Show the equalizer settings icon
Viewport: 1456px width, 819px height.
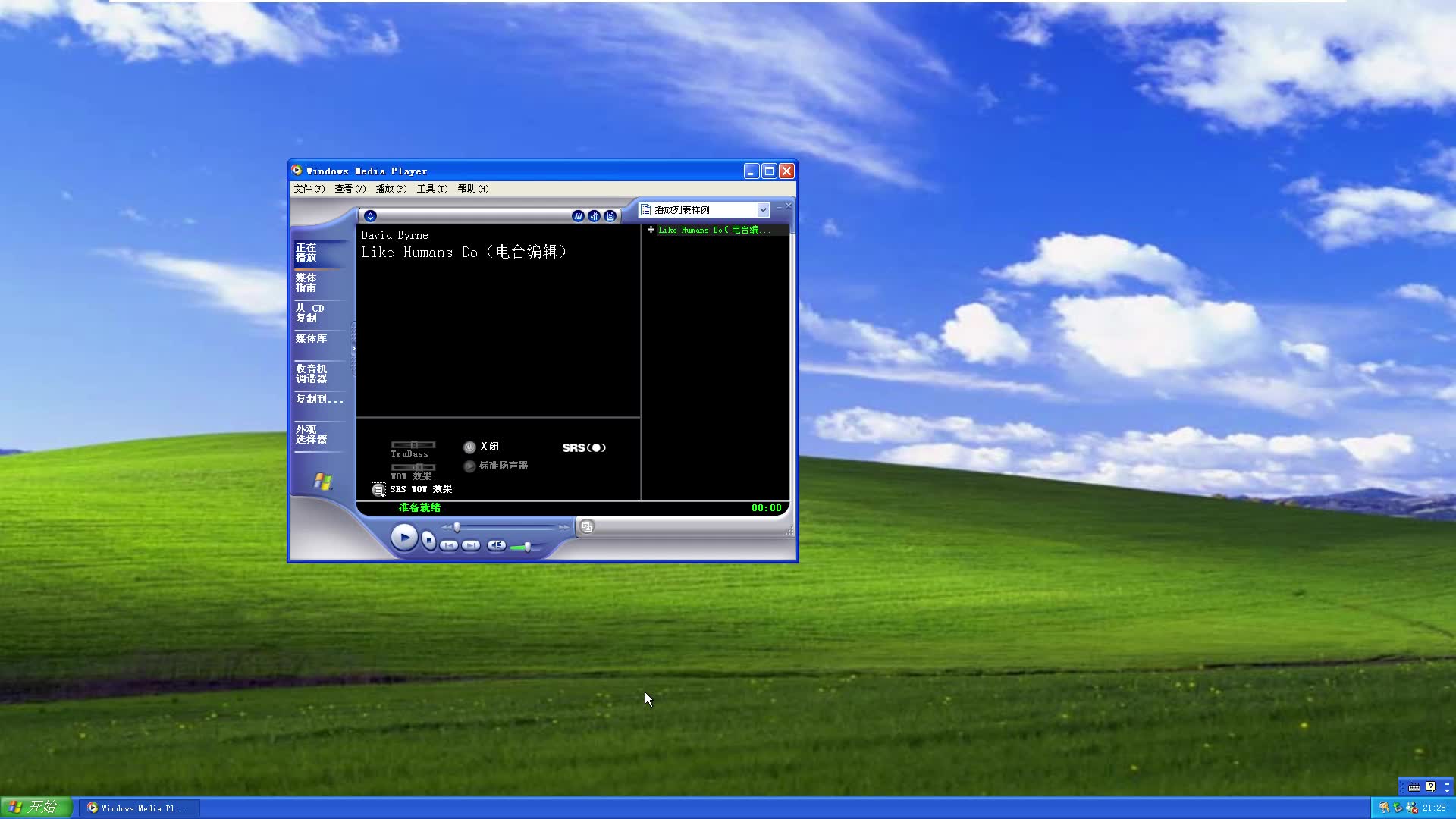[594, 216]
